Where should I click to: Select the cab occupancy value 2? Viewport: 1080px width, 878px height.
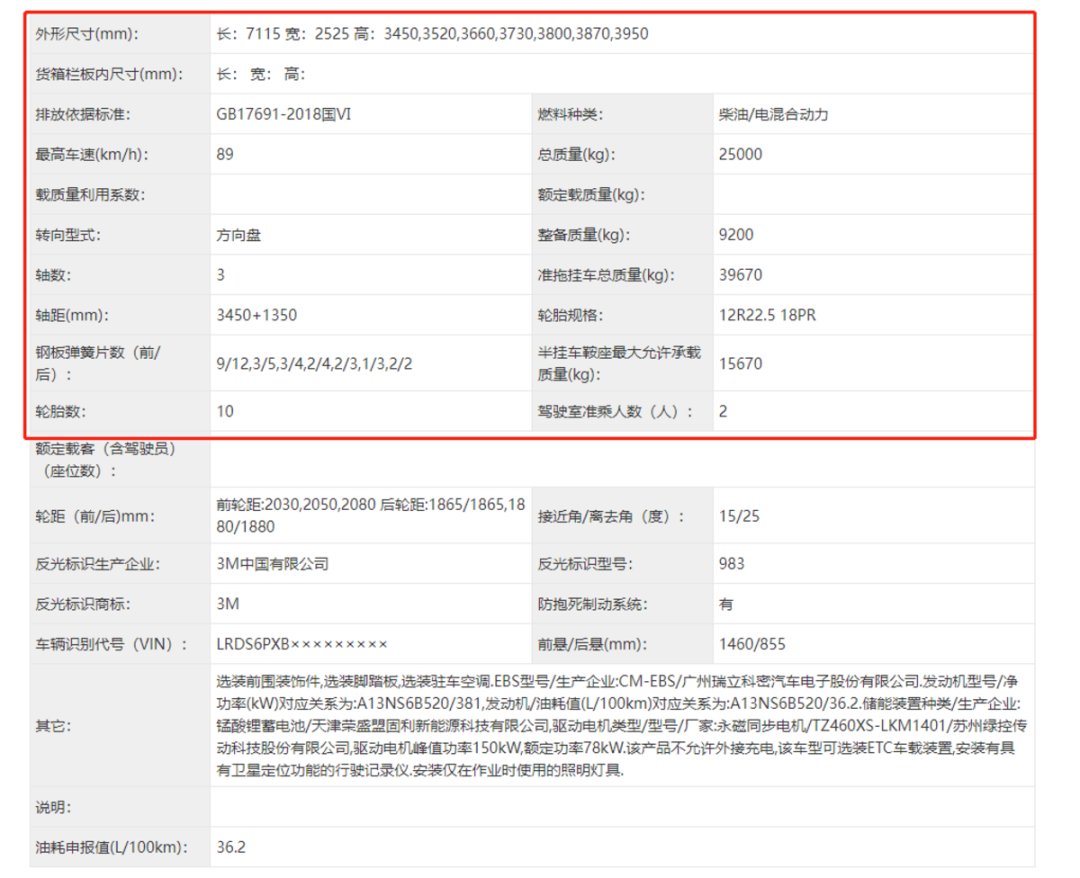(x=723, y=412)
